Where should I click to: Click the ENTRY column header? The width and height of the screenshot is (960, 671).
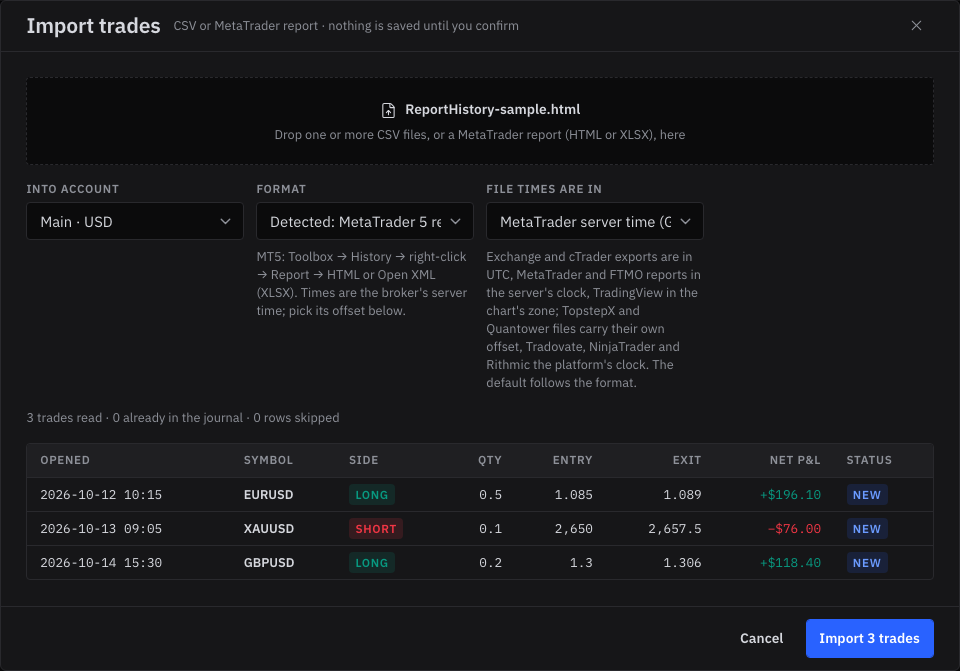pos(572,460)
